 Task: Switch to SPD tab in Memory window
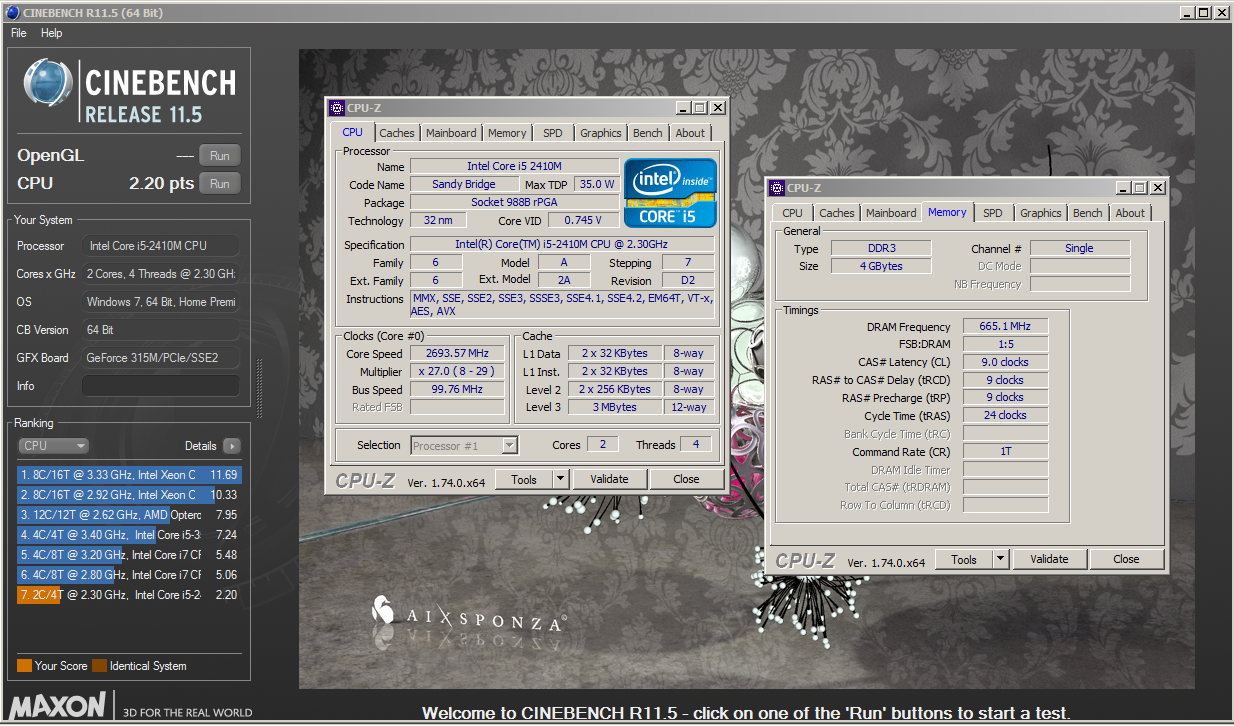993,213
